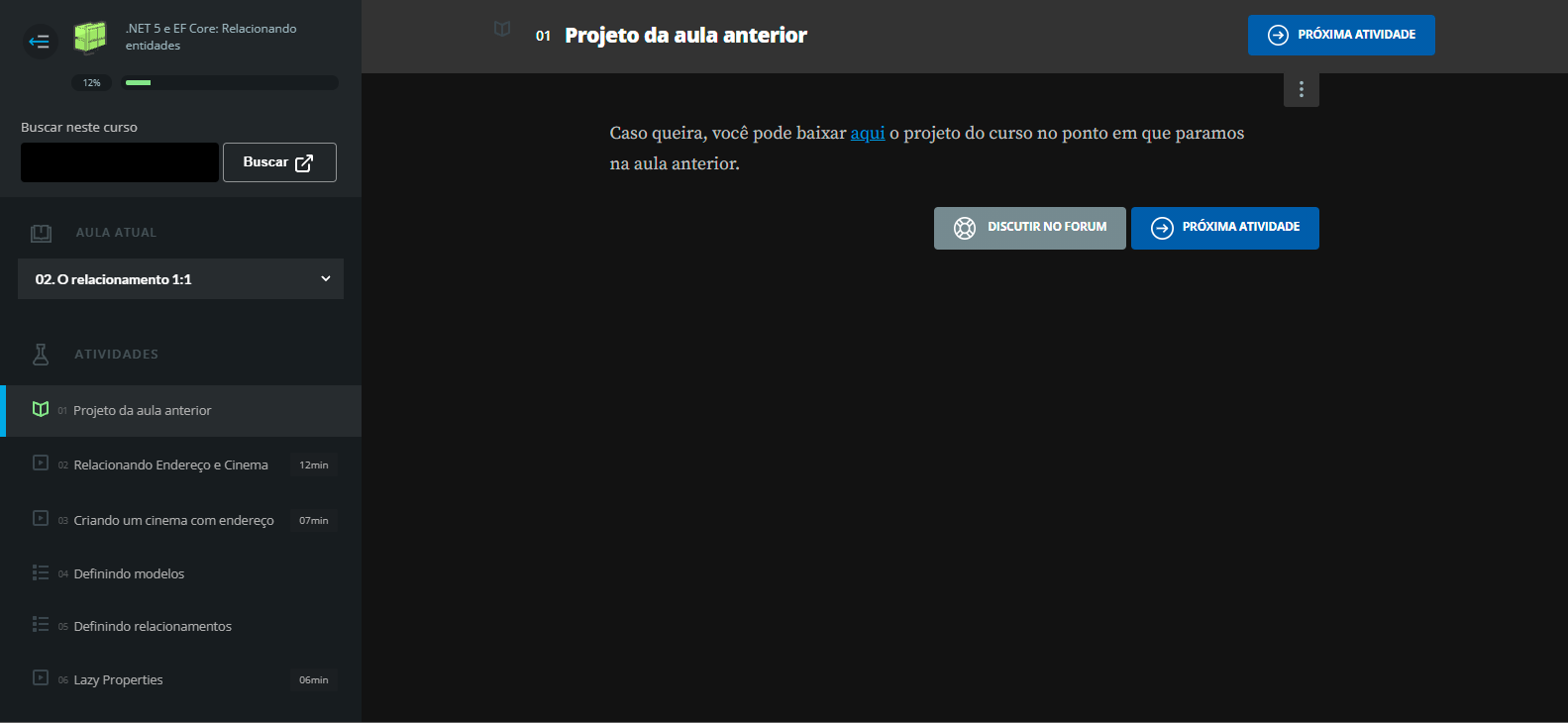Open the course title link
This screenshot has width=1568, height=723.
pyautogui.click(x=211, y=37)
